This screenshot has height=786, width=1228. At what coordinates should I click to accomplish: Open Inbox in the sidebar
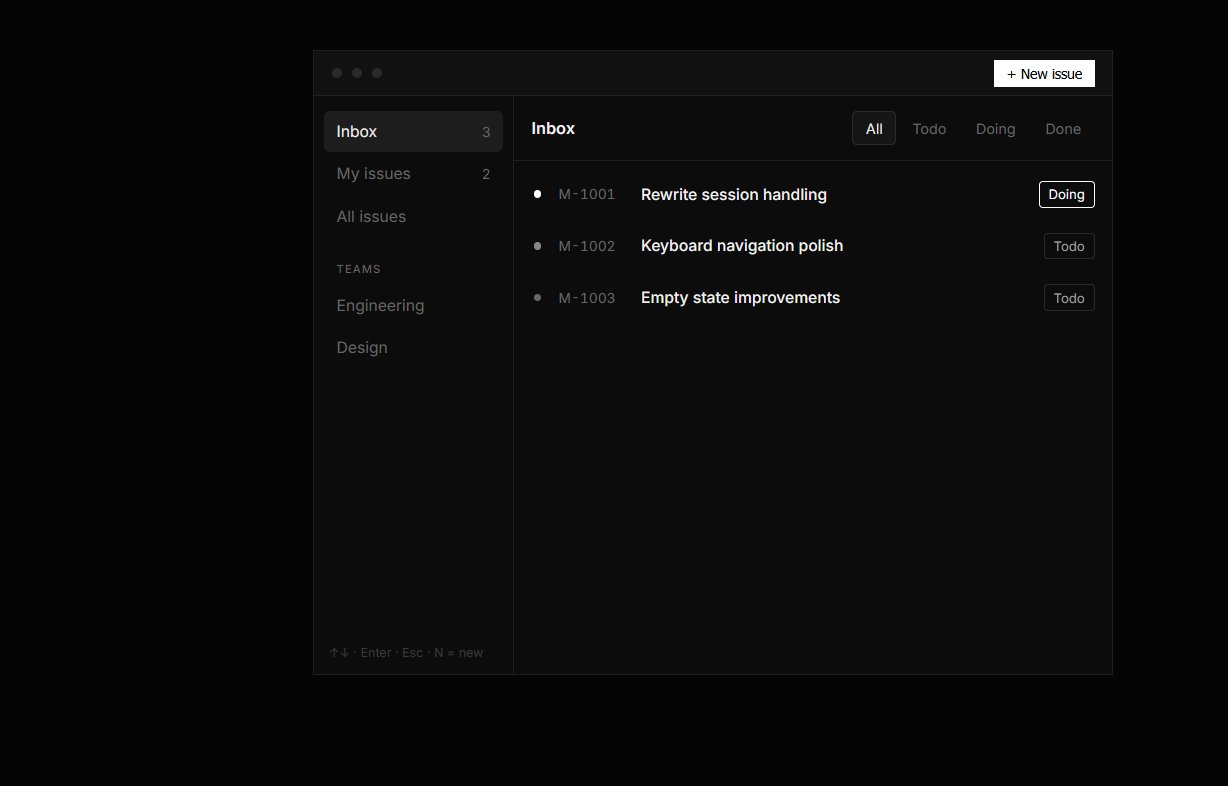413,132
